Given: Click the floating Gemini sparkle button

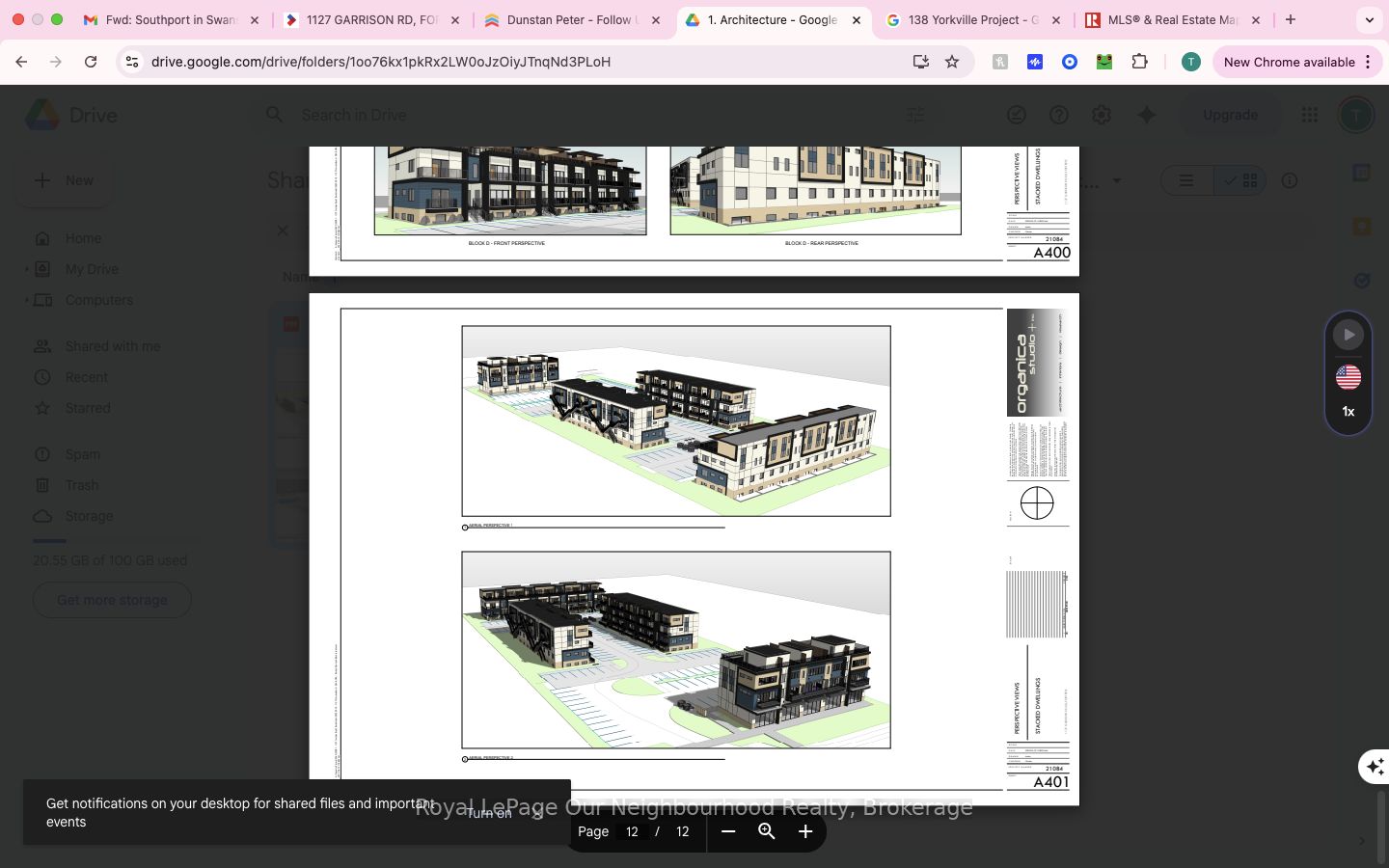Looking at the screenshot, I should pyautogui.click(x=1375, y=767).
